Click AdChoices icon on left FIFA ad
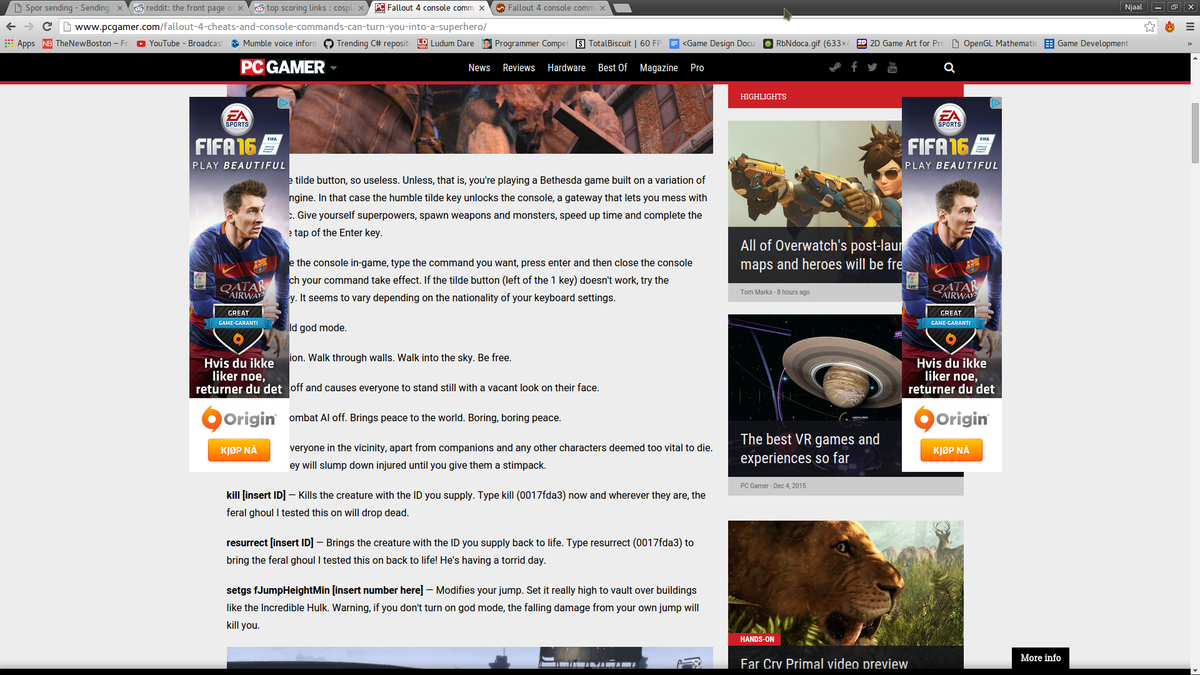 click(284, 102)
